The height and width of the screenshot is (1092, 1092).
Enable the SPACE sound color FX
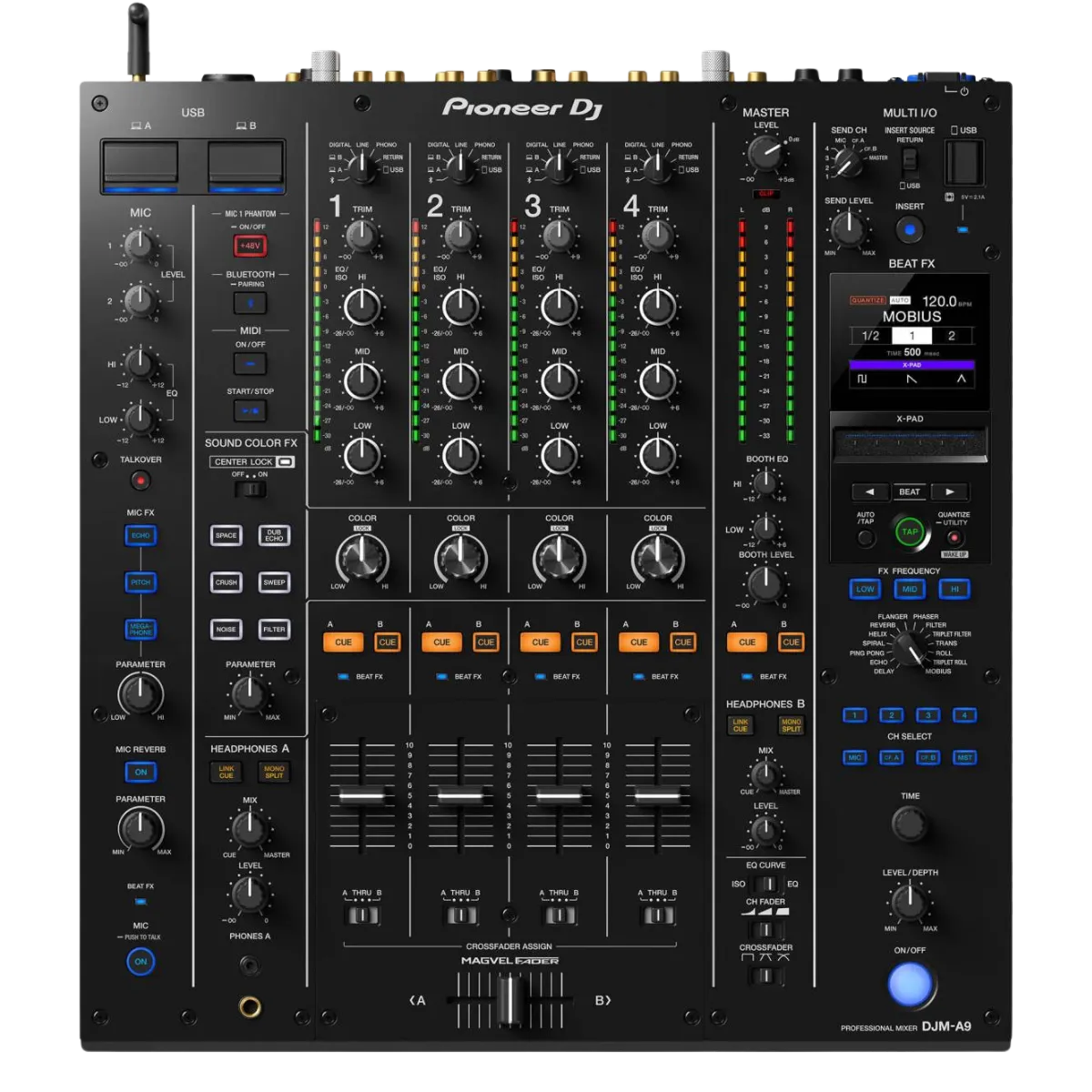click(x=225, y=536)
